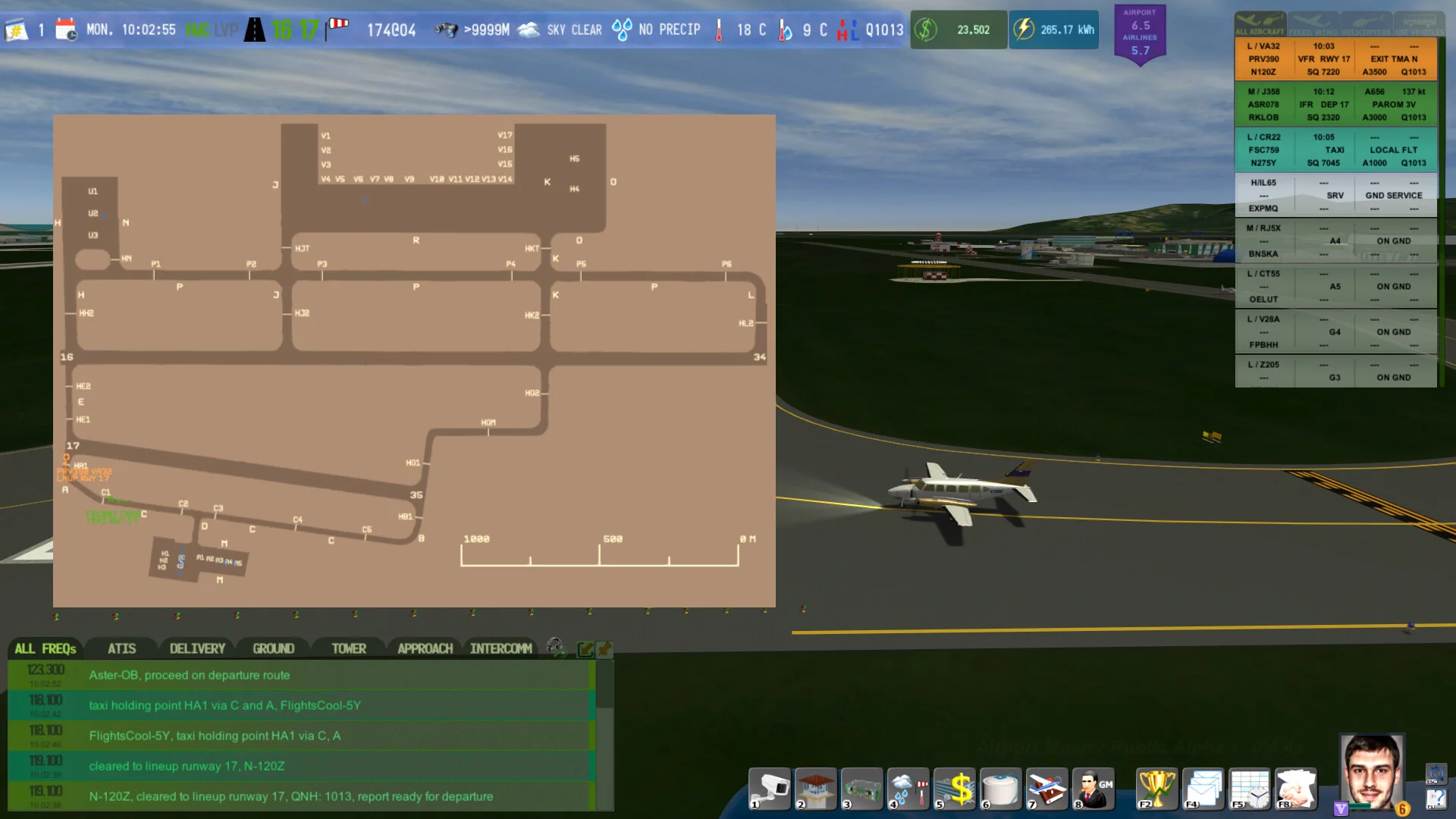The width and height of the screenshot is (1456, 819).
Task: Switch to TOWER frequency tab
Action: click(x=349, y=648)
